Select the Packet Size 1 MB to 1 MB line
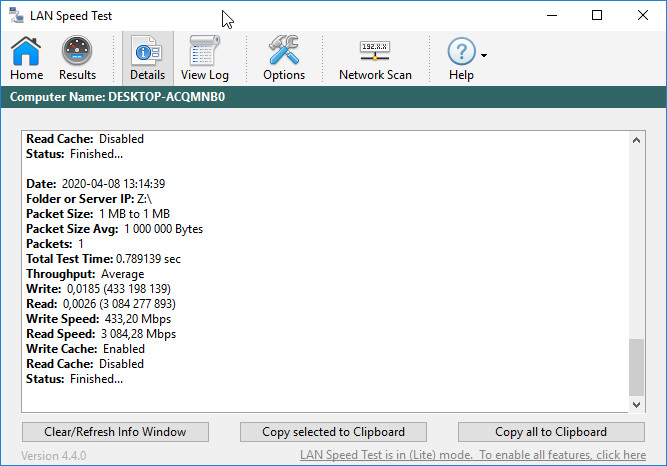 (x=98, y=214)
